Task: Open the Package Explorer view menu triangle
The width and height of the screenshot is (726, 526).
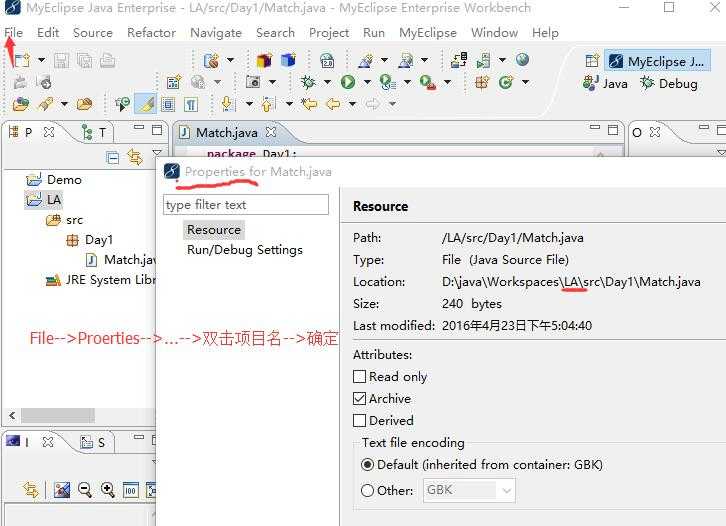Action: 157,153
